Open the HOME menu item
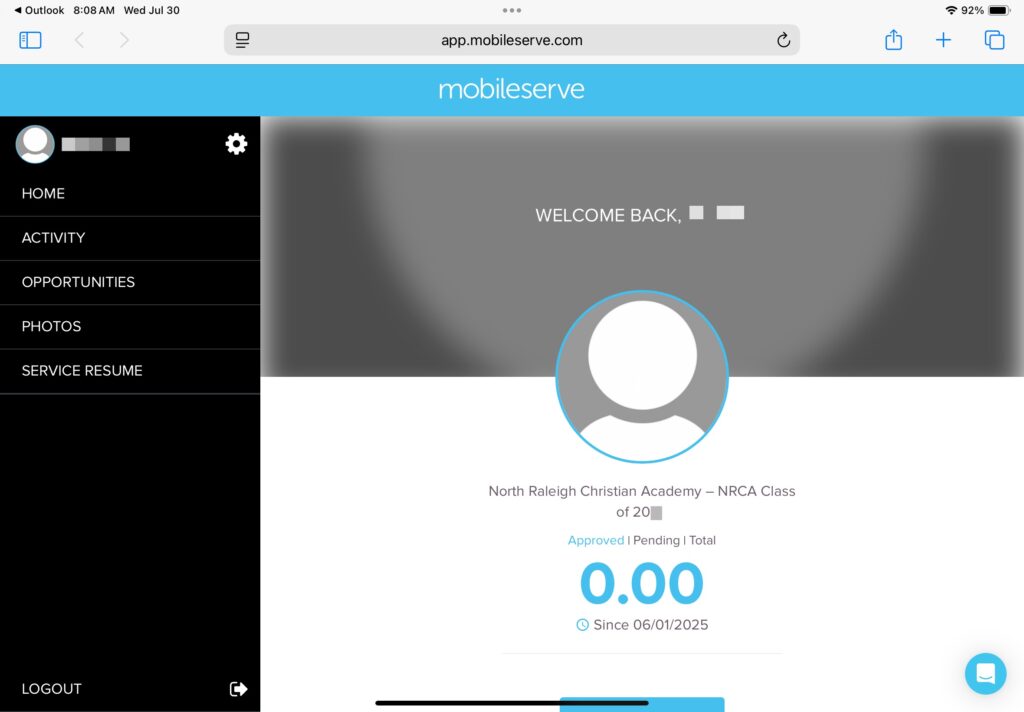Screen dimensions: 1024x712 click(130, 194)
